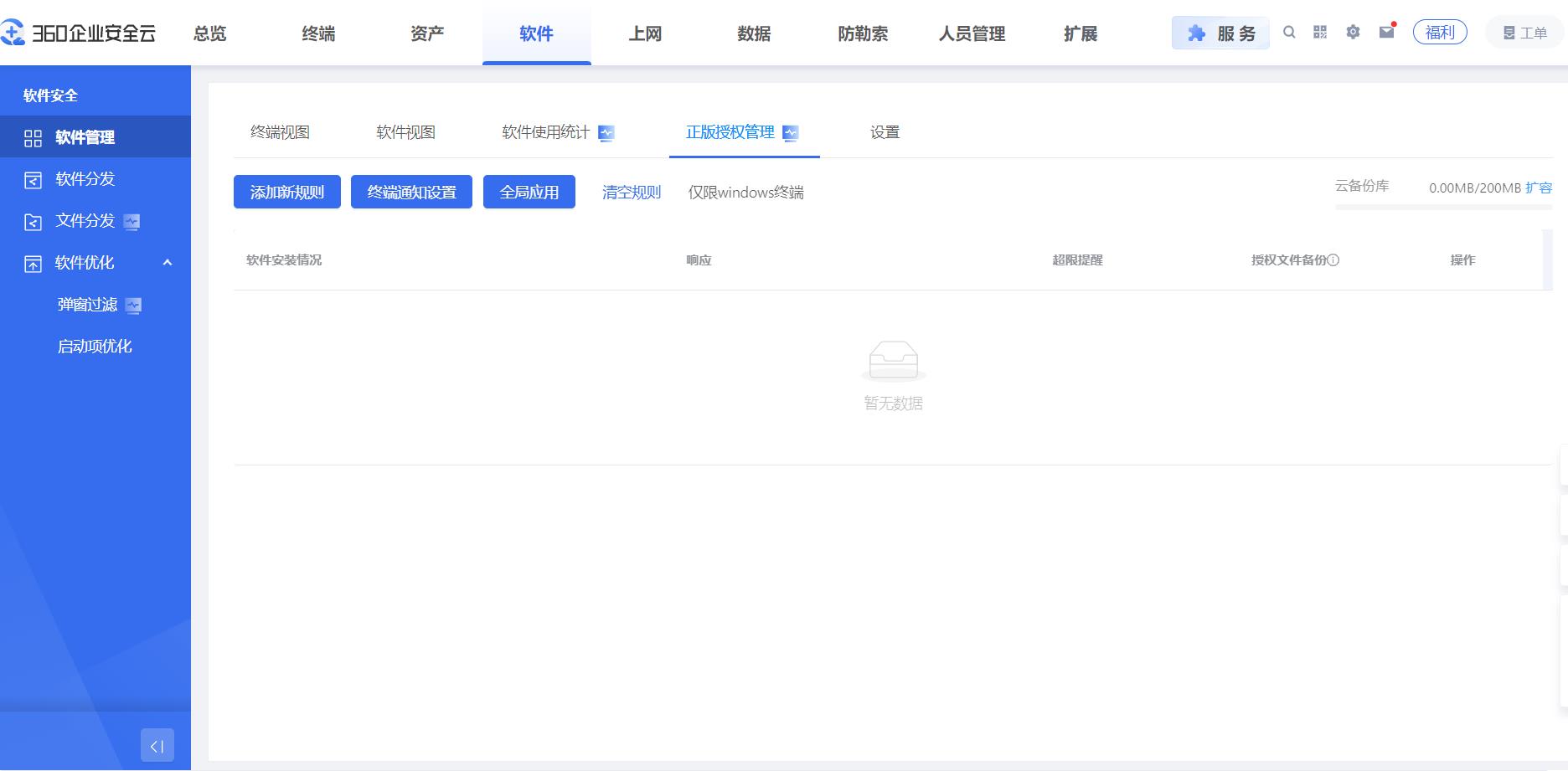Click the 福利 pill button
Image resolution: width=1568 pixels, height=771 pixels.
[x=1440, y=32]
